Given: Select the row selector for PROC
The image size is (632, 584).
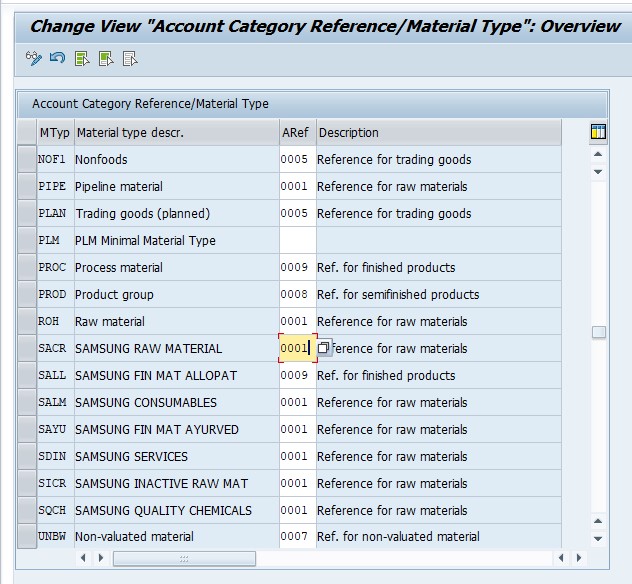Looking at the screenshot, I should [x=27, y=267].
